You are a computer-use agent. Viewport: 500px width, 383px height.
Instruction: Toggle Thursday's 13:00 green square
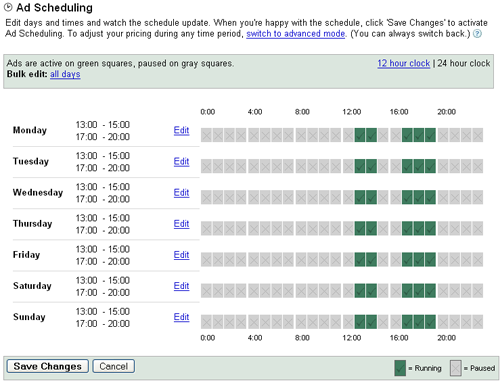(360, 228)
